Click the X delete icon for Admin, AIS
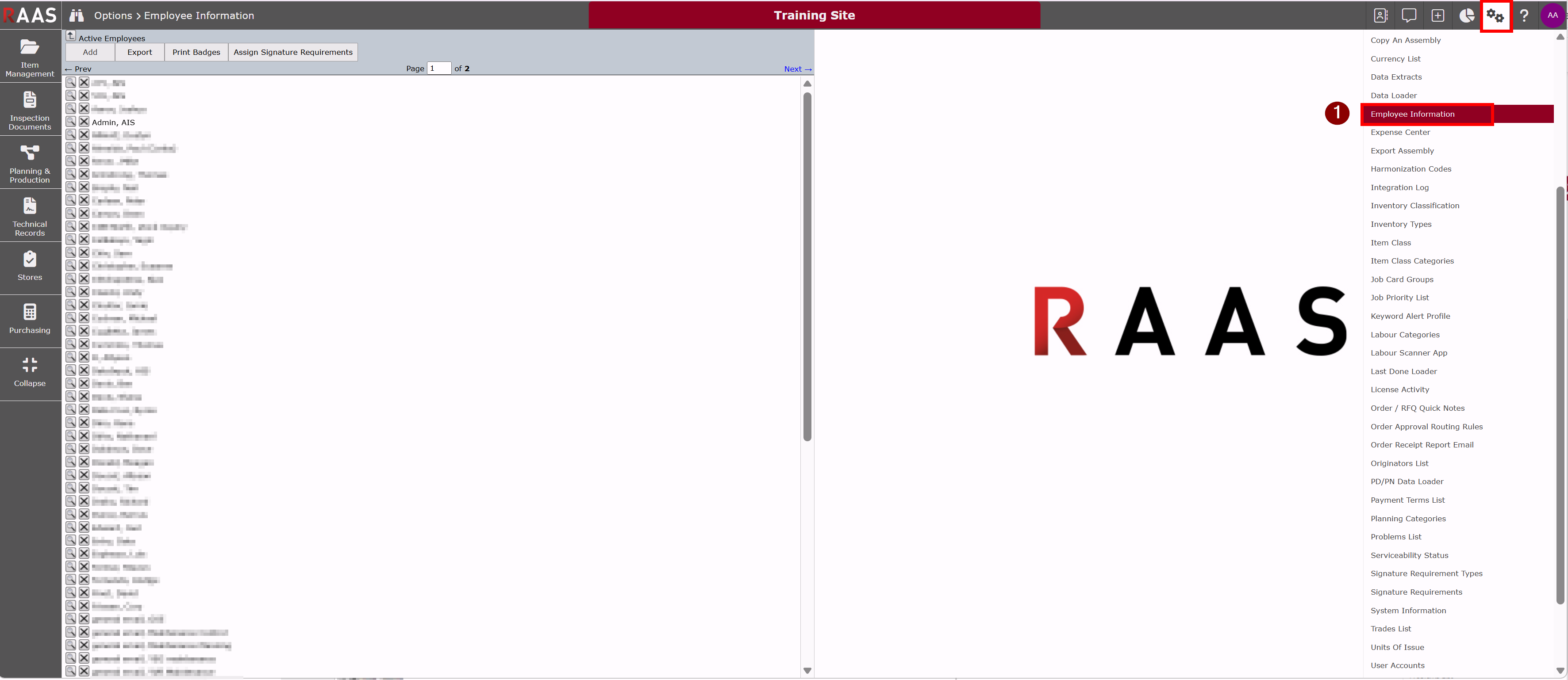The image size is (1568, 680). [84, 122]
